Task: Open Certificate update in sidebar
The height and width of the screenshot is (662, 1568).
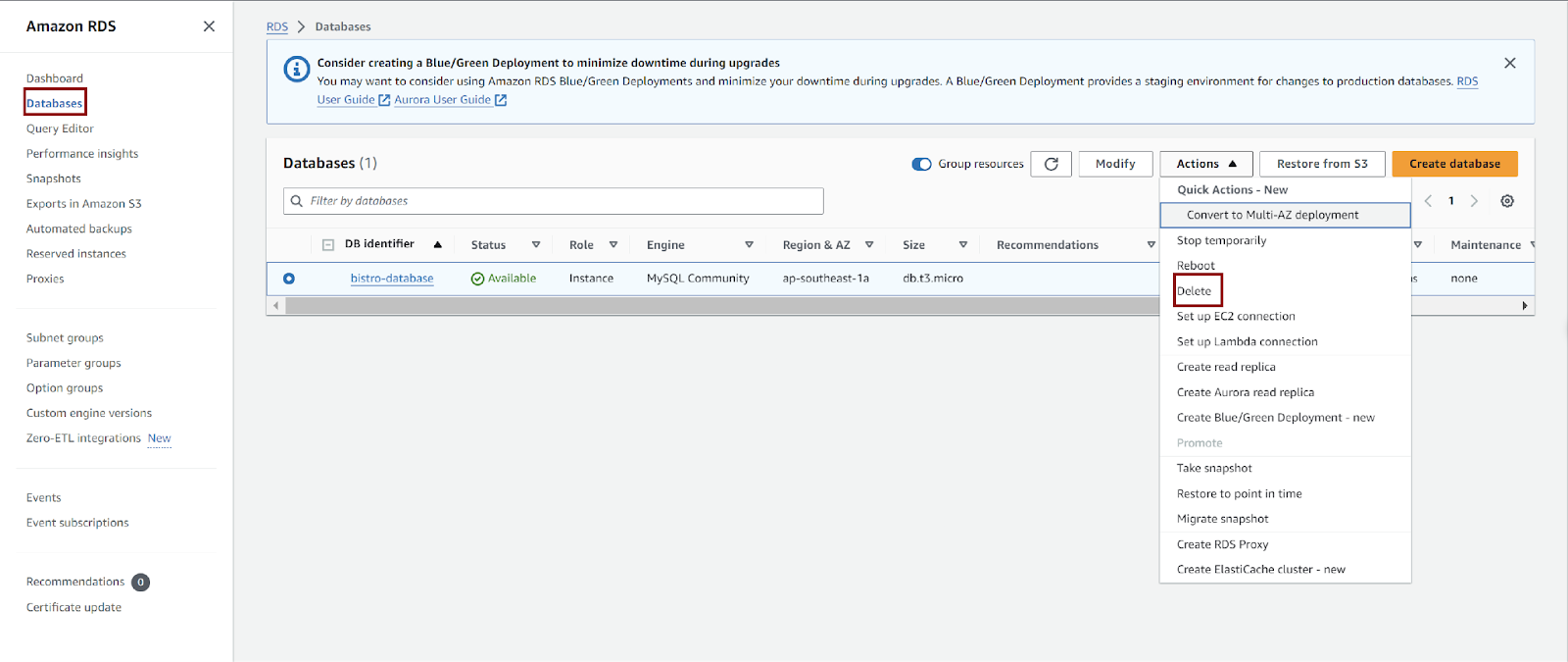Action: [73, 608]
